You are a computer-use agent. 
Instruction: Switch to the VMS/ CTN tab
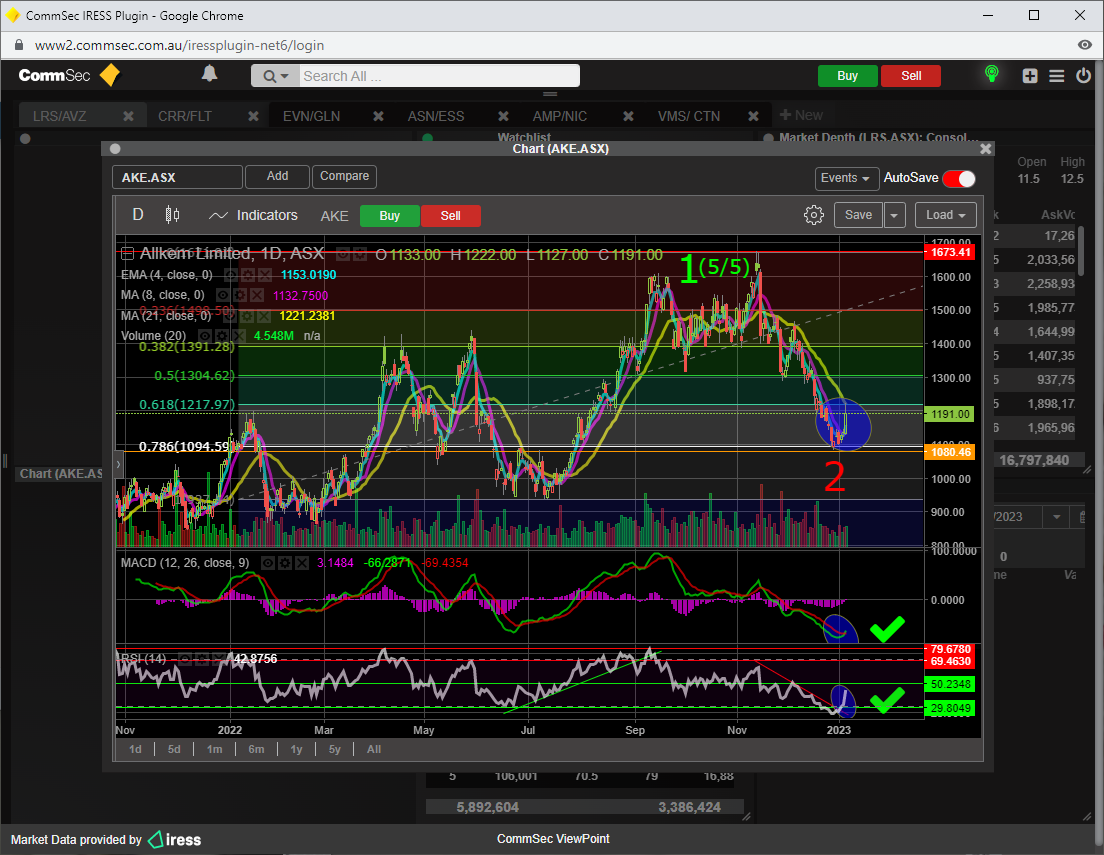pyautogui.click(x=689, y=116)
